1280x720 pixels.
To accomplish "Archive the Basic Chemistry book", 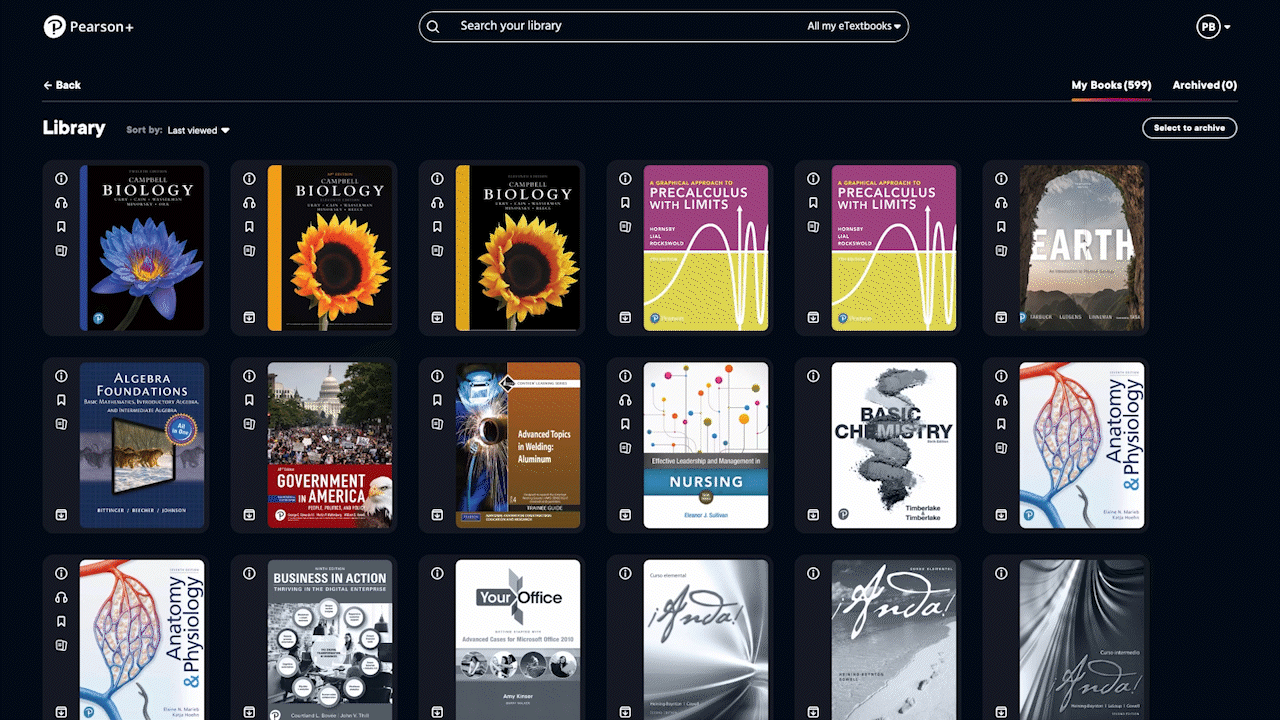I will tap(813, 515).
